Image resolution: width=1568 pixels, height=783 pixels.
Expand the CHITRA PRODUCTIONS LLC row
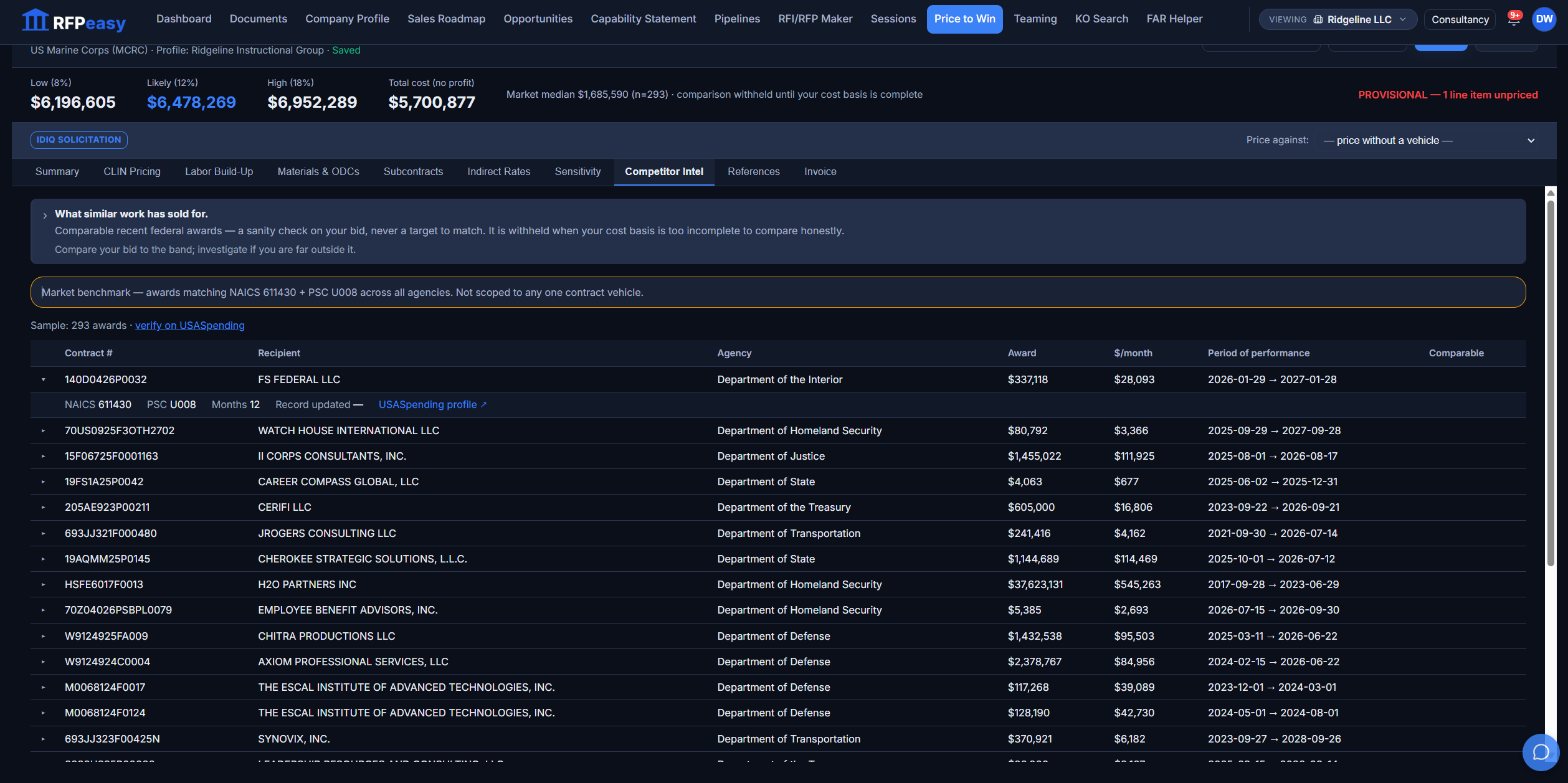click(x=44, y=637)
